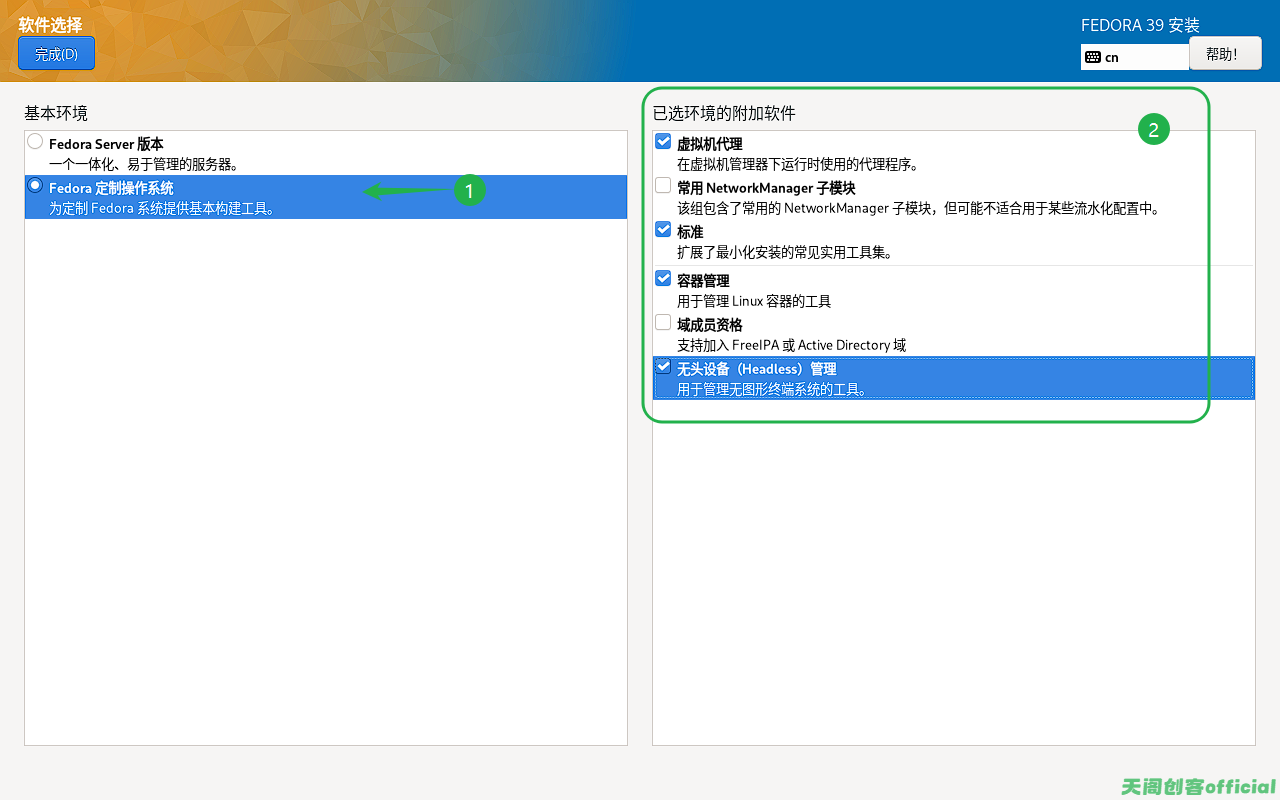Click the text 一个一体化、易于管理的服务器。
The image size is (1280, 800).
point(143,164)
